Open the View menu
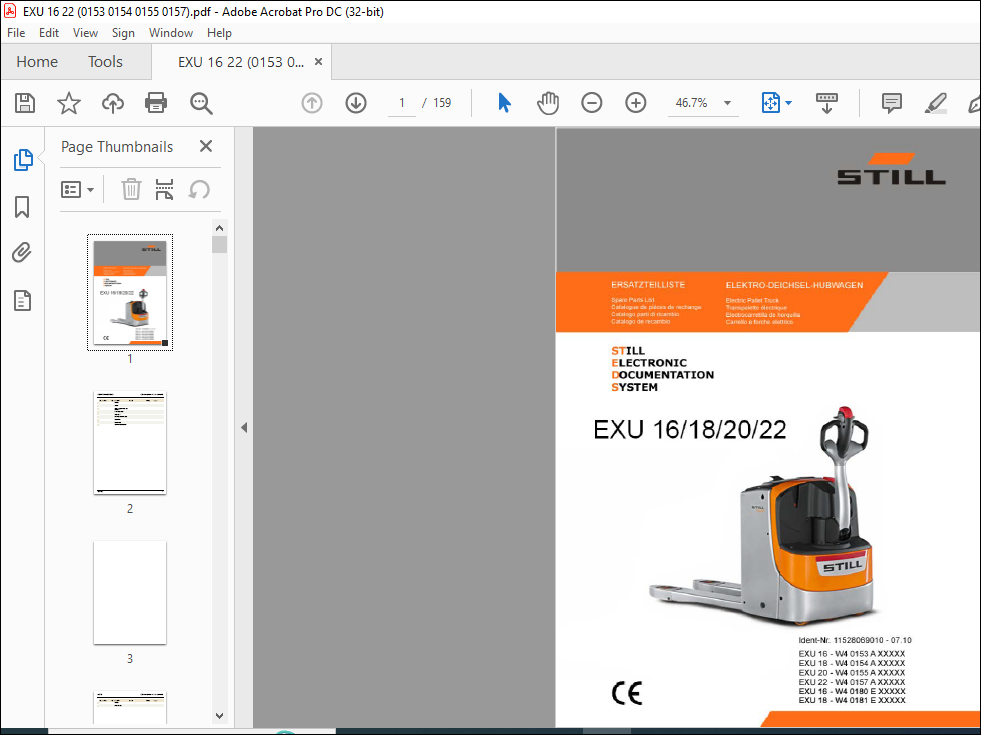Image resolution: width=981 pixels, height=735 pixels. coord(85,33)
